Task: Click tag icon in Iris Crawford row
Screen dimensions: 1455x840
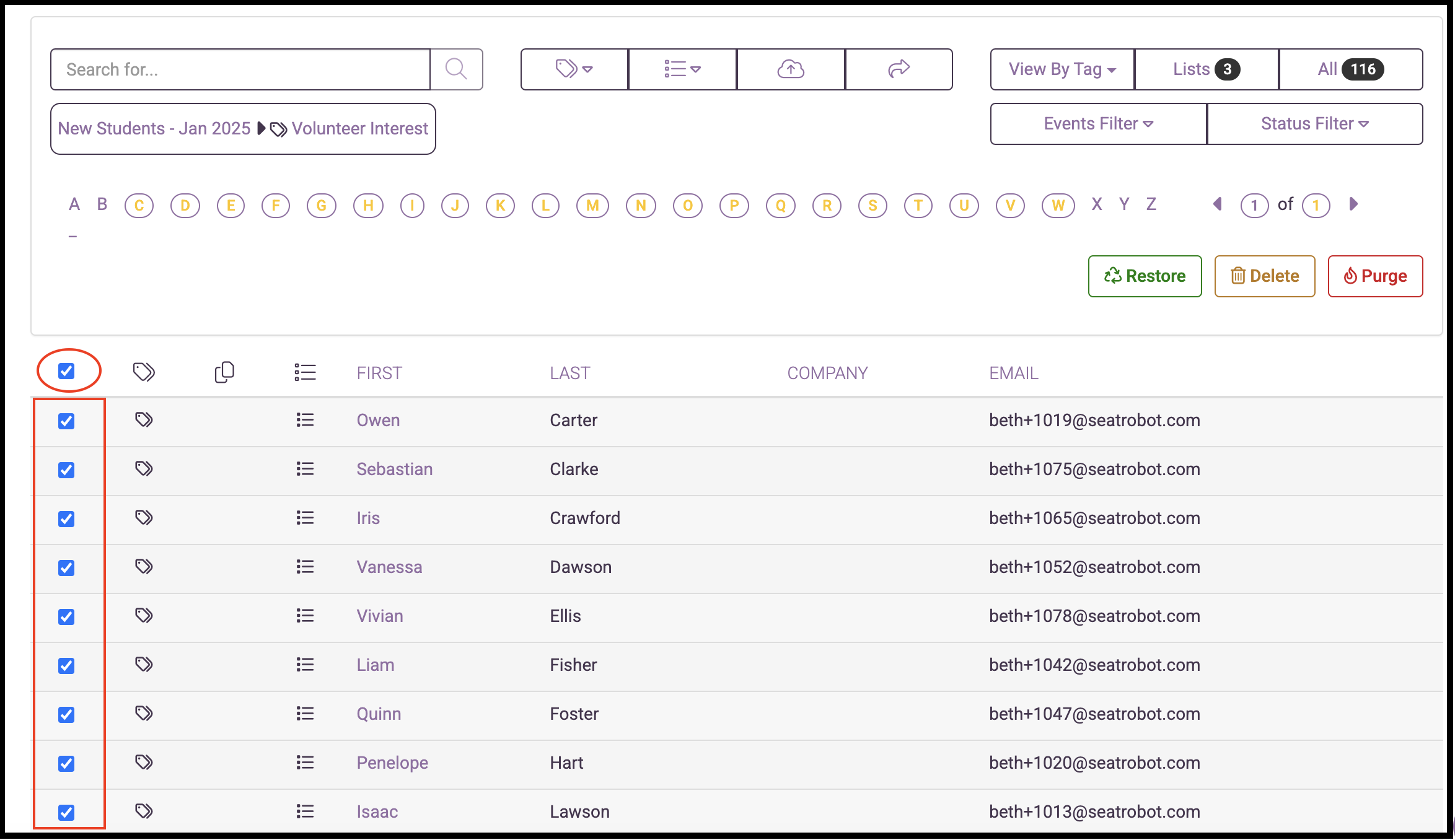Action: tap(144, 518)
